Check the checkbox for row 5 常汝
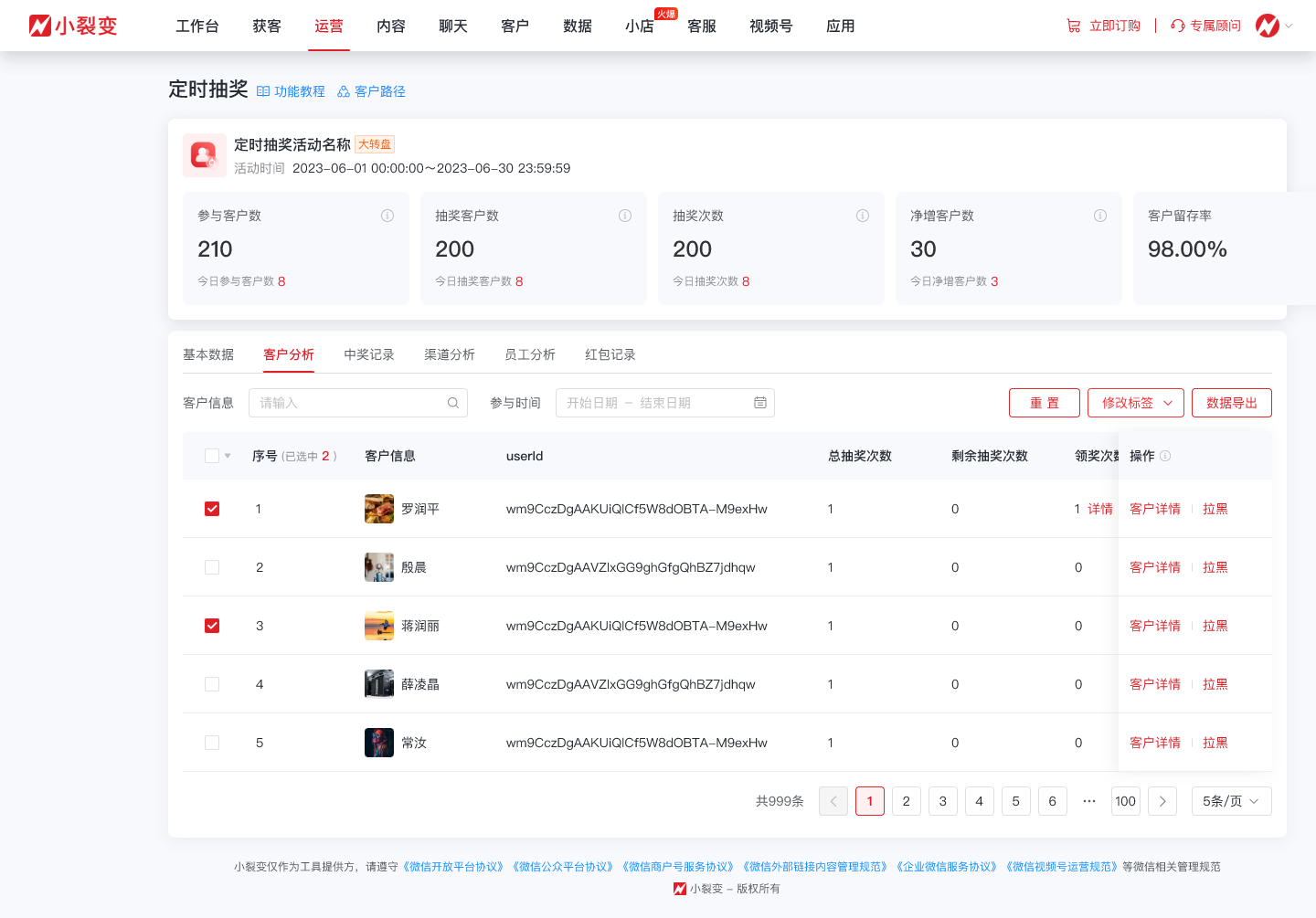The width and height of the screenshot is (1316, 918). pyautogui.click(x=212, y=743)
